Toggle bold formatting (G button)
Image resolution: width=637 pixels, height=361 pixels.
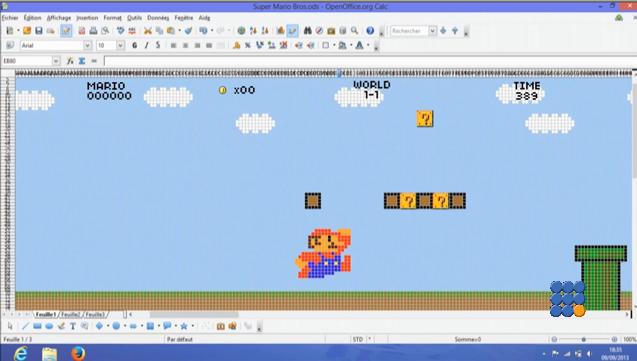(134, 45)
